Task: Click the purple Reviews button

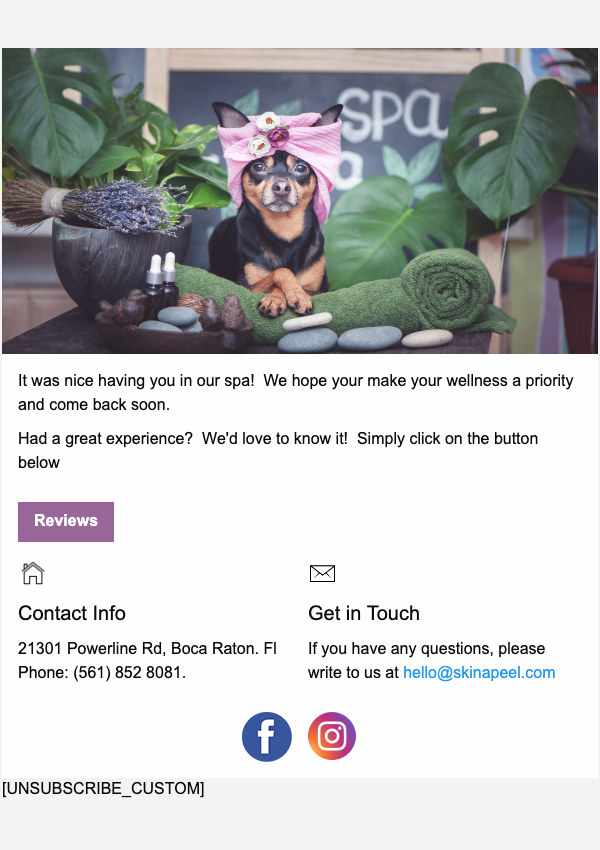Action: coord(66,521)
